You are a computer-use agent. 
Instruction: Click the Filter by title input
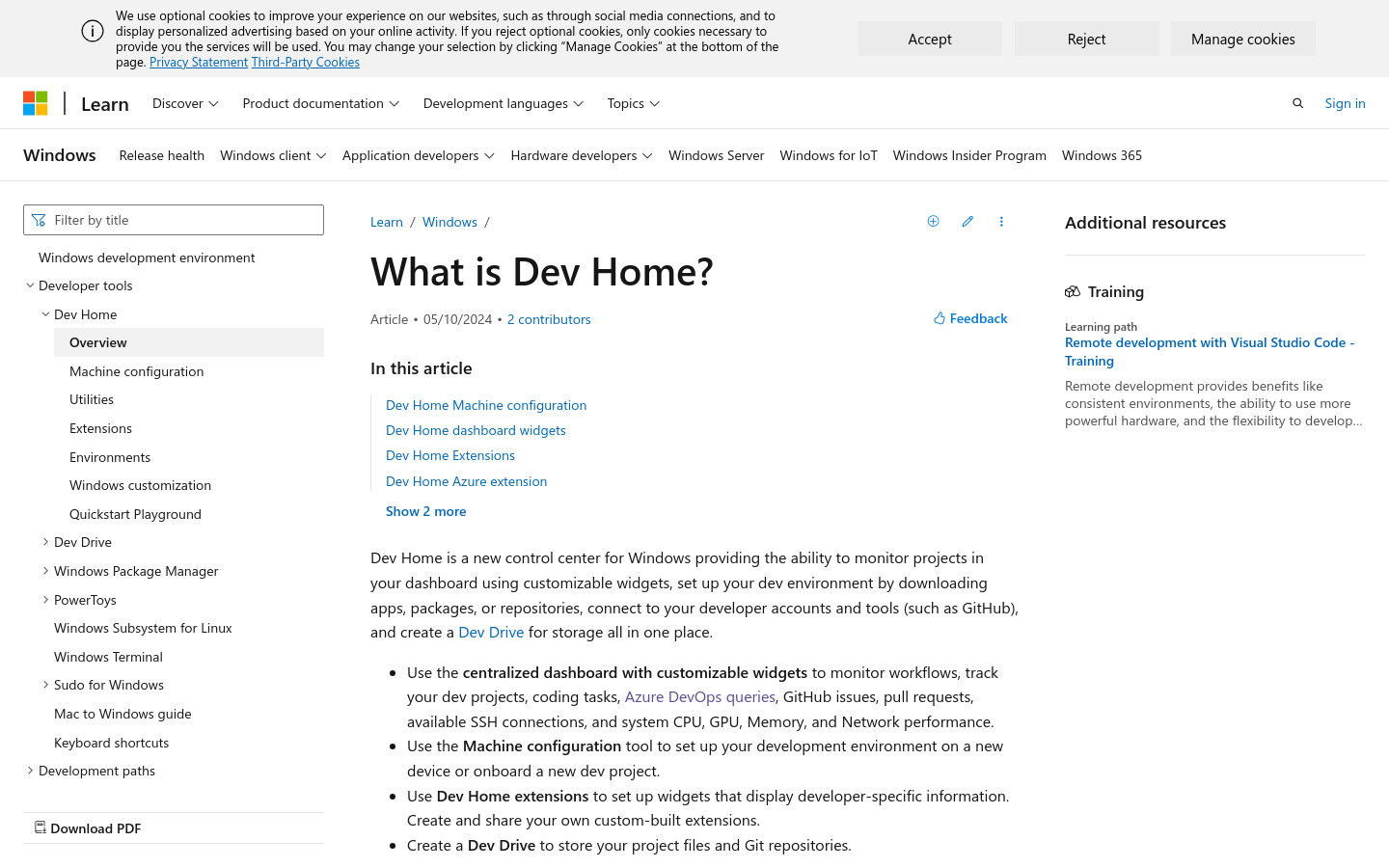tap(174, 220)
